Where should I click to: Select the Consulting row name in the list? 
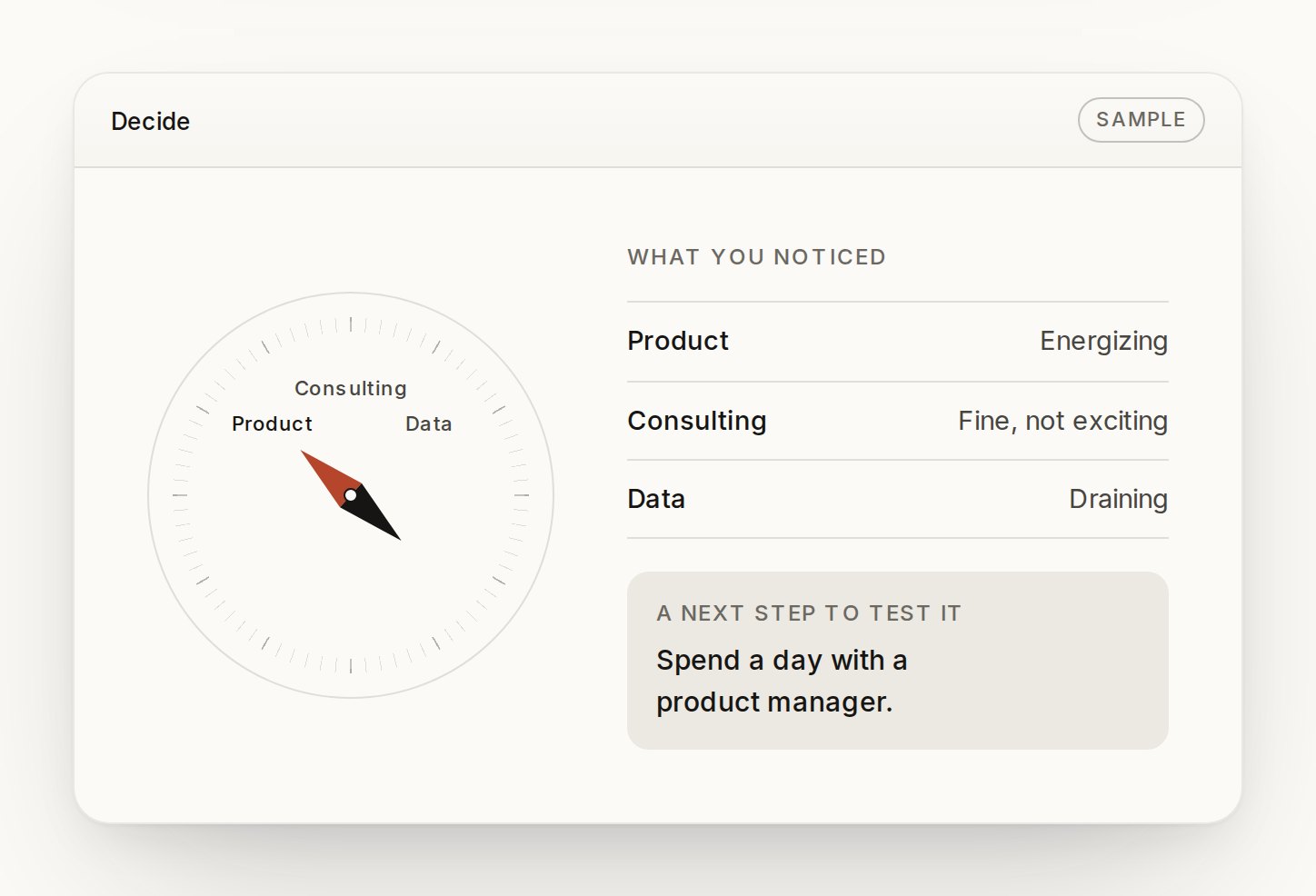(697, 421)
